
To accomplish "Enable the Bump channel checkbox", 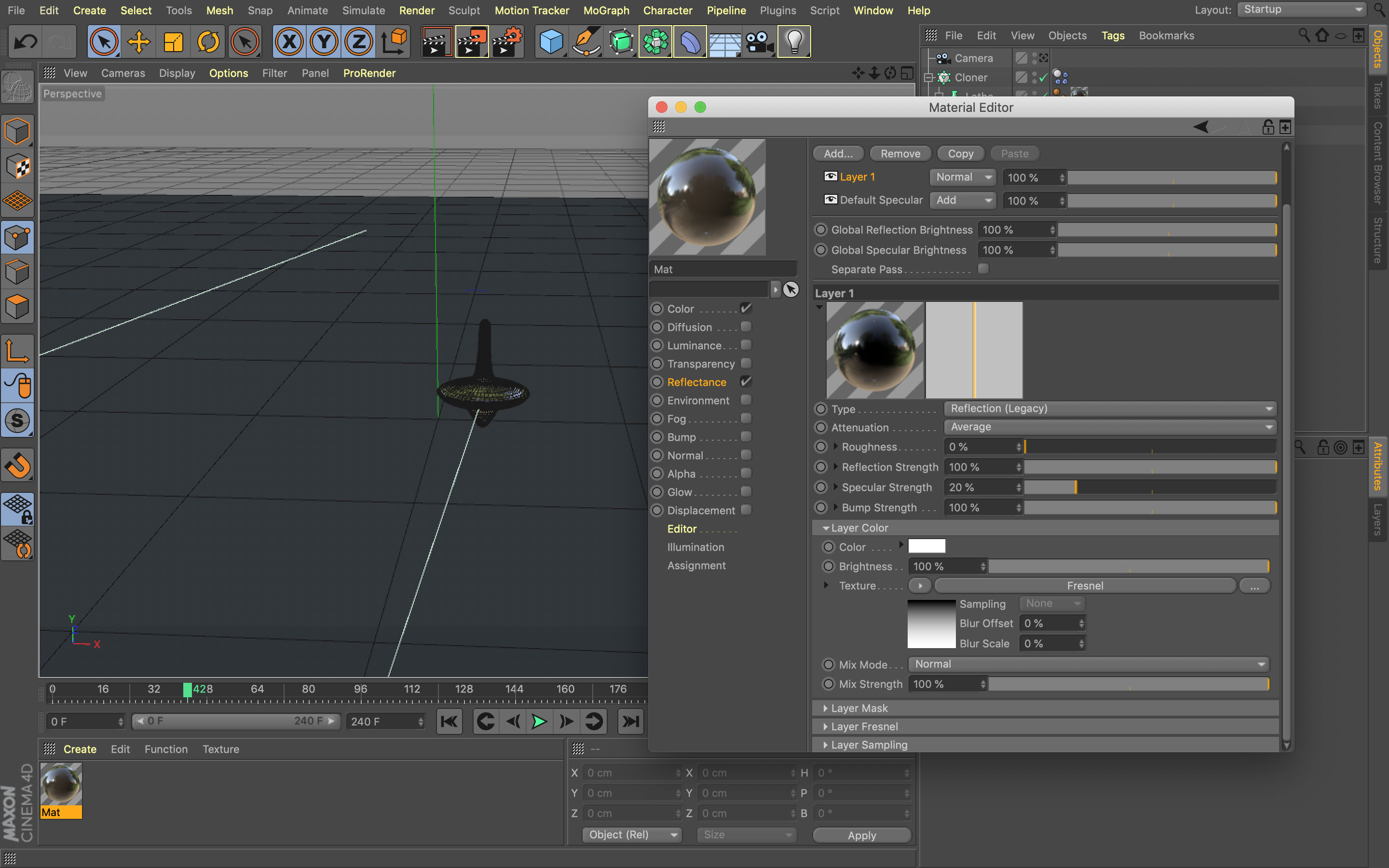I will (x=746, y=437).
